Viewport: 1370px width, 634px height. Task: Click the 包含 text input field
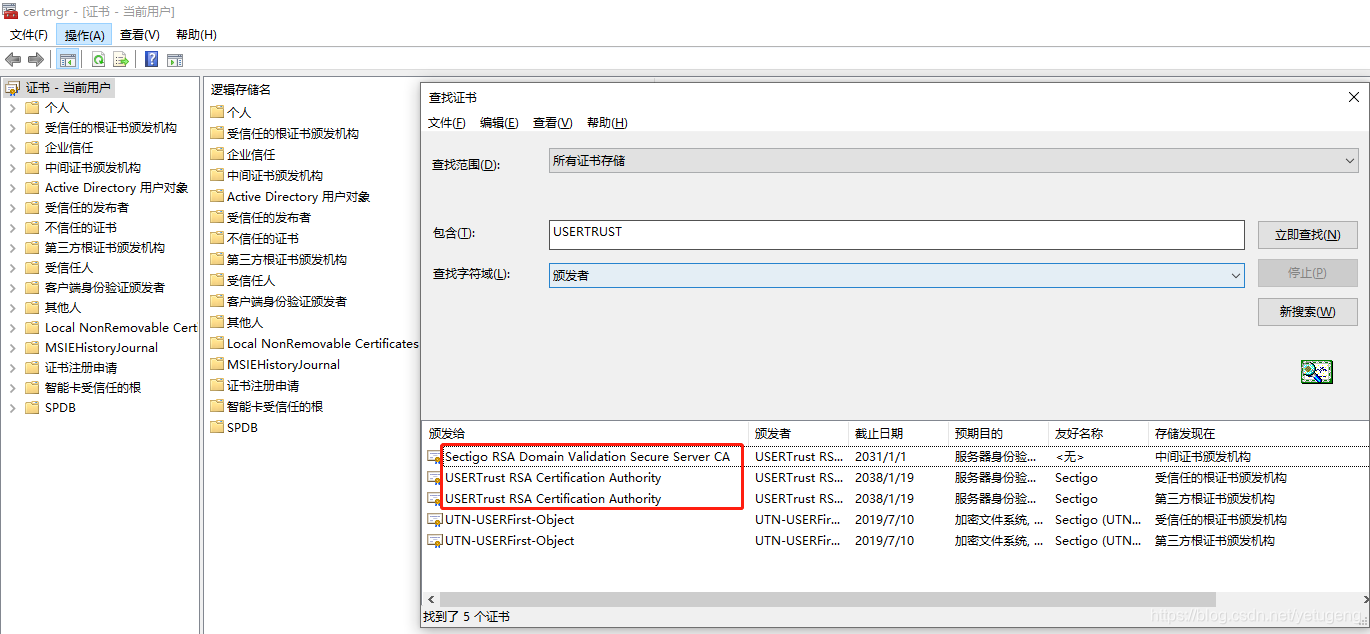(896, 235)
